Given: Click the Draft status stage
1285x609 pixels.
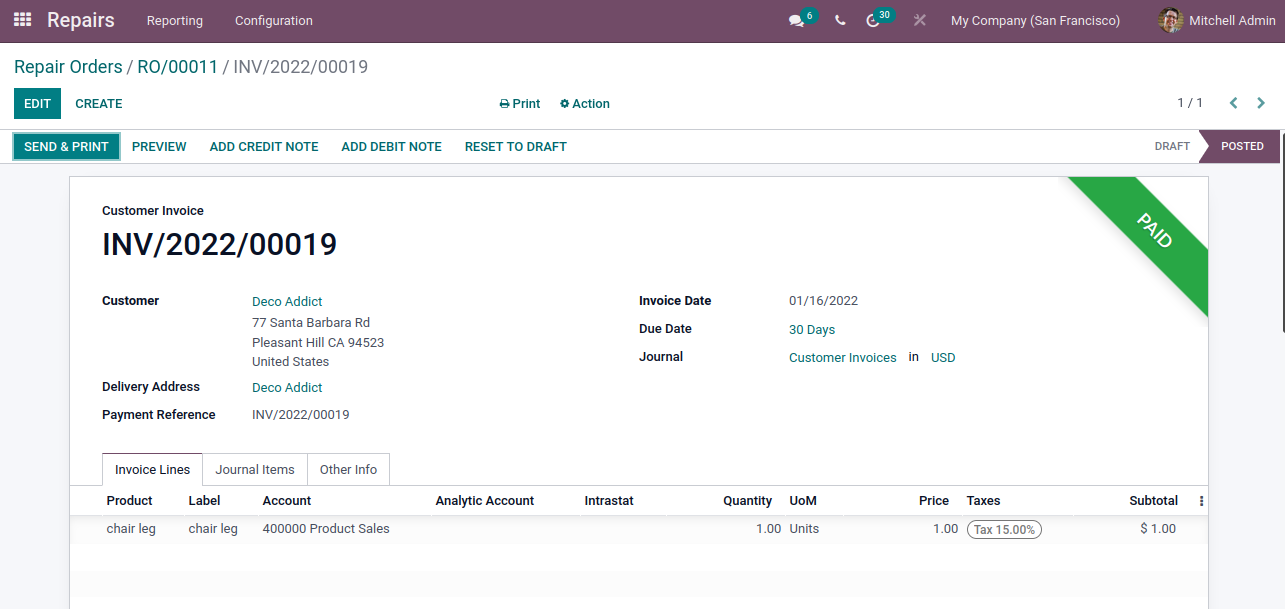Looking at the screenshot, I should coord(1172,146).
